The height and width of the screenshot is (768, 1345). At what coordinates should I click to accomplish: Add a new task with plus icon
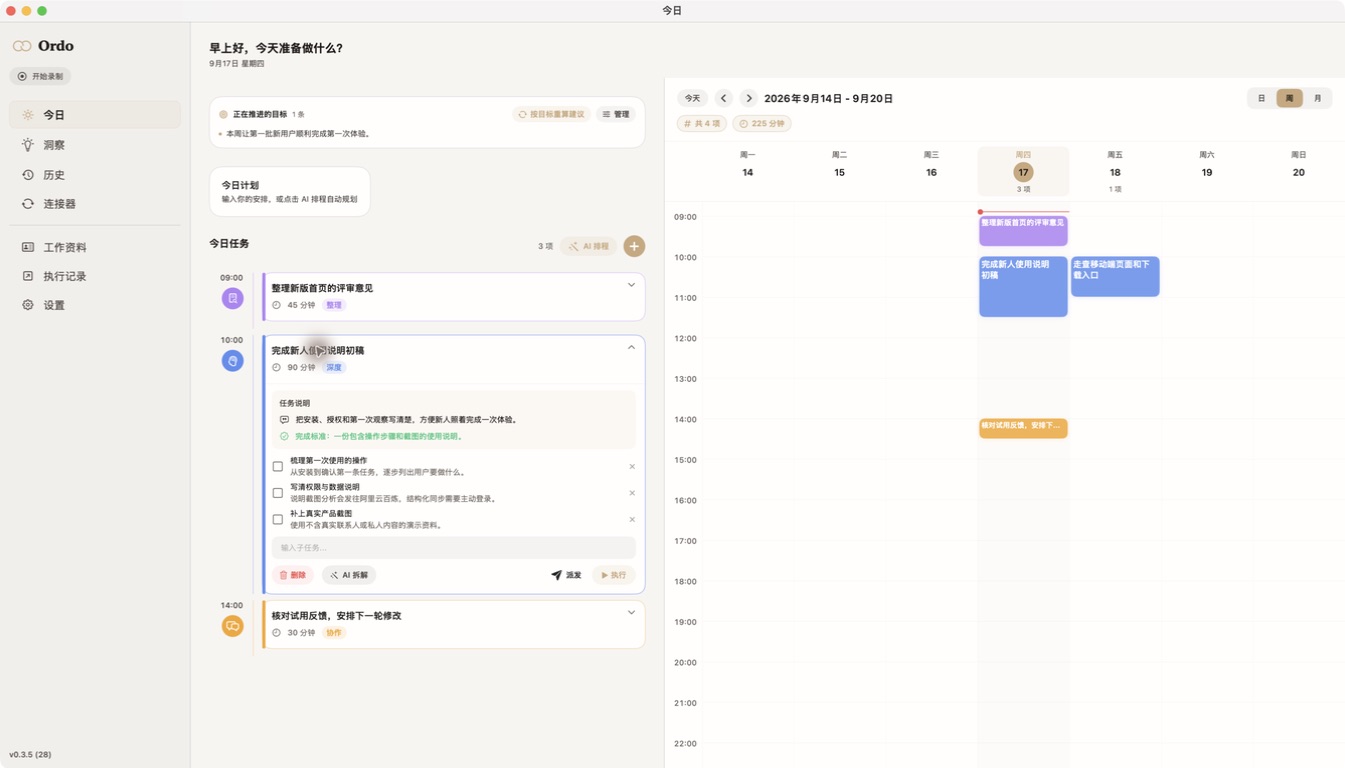[x=634, y=246]
